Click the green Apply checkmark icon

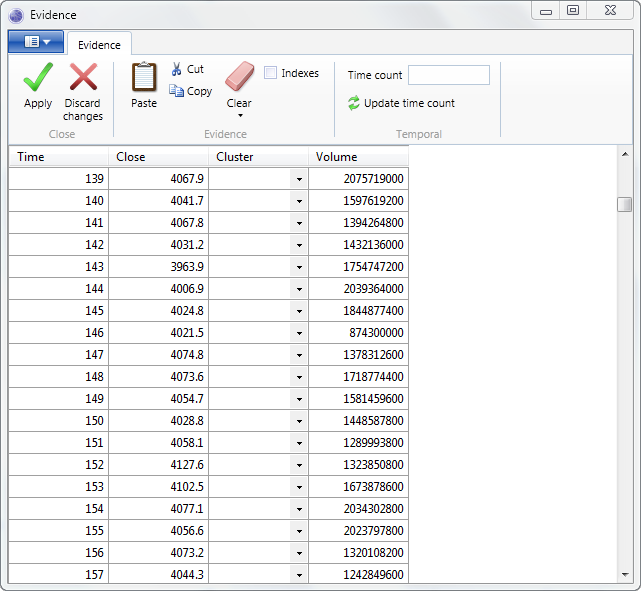[x=38, y=78]
